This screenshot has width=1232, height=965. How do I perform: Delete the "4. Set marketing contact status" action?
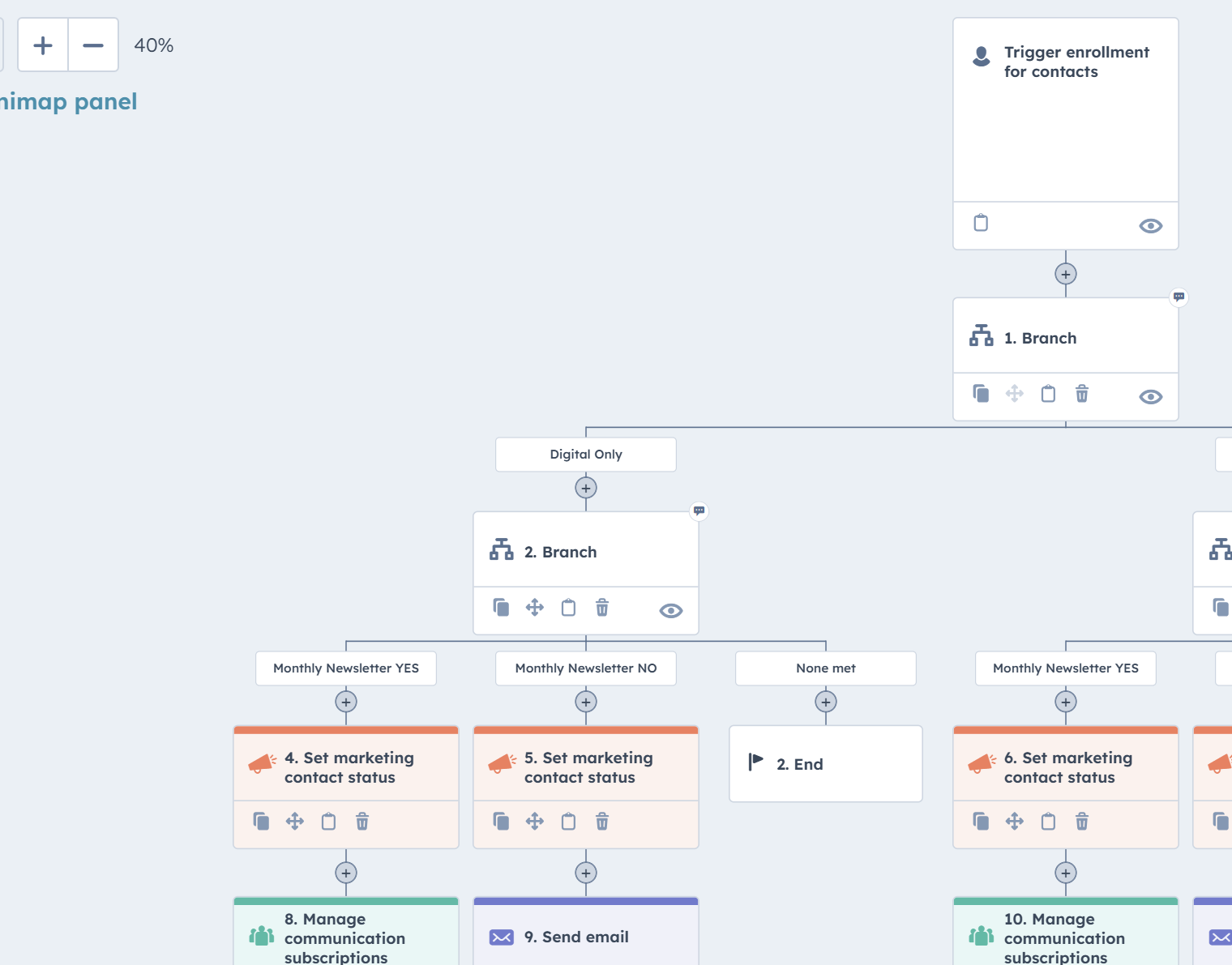[x=361, y=821]
